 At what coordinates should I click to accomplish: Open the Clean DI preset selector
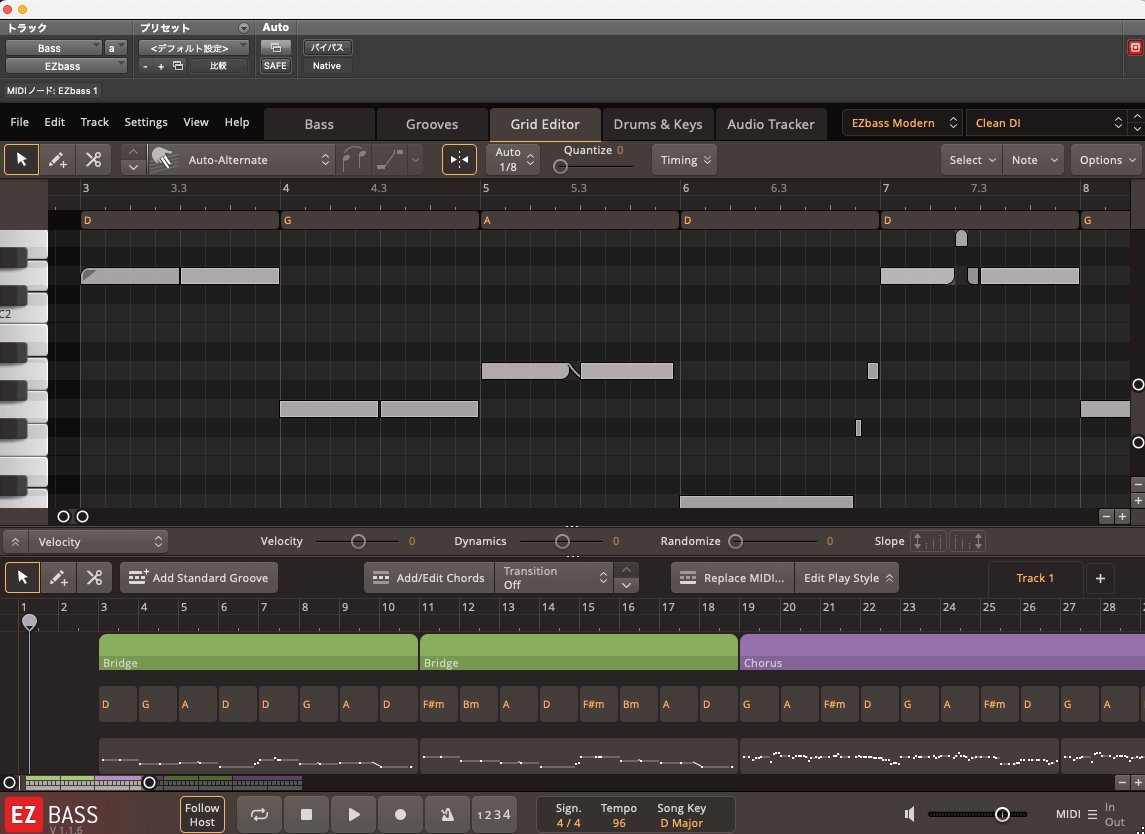pos(1046,123)
